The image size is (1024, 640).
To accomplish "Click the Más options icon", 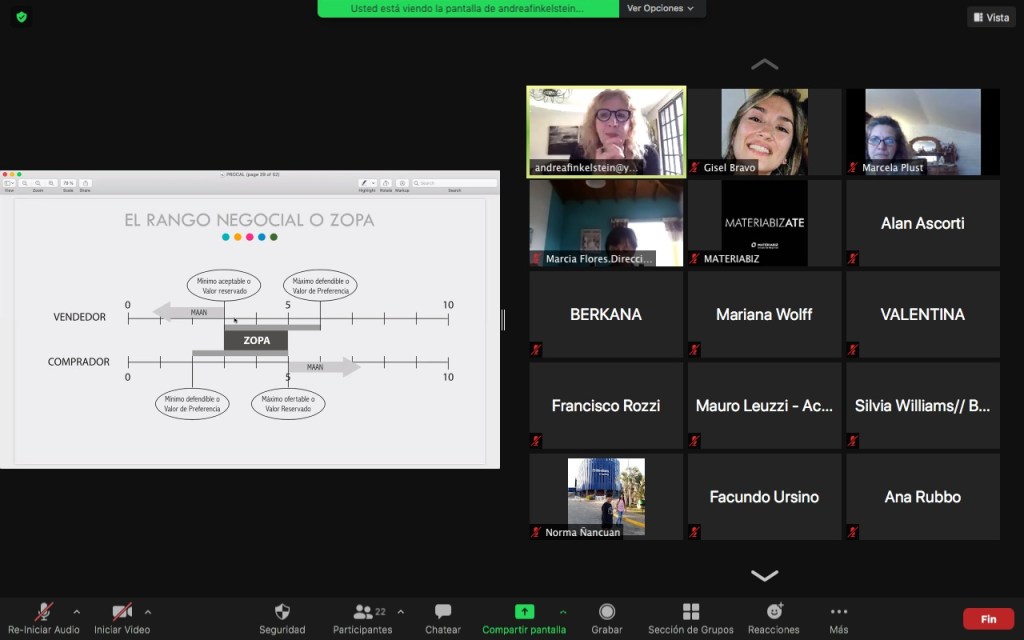I will 839,612.
